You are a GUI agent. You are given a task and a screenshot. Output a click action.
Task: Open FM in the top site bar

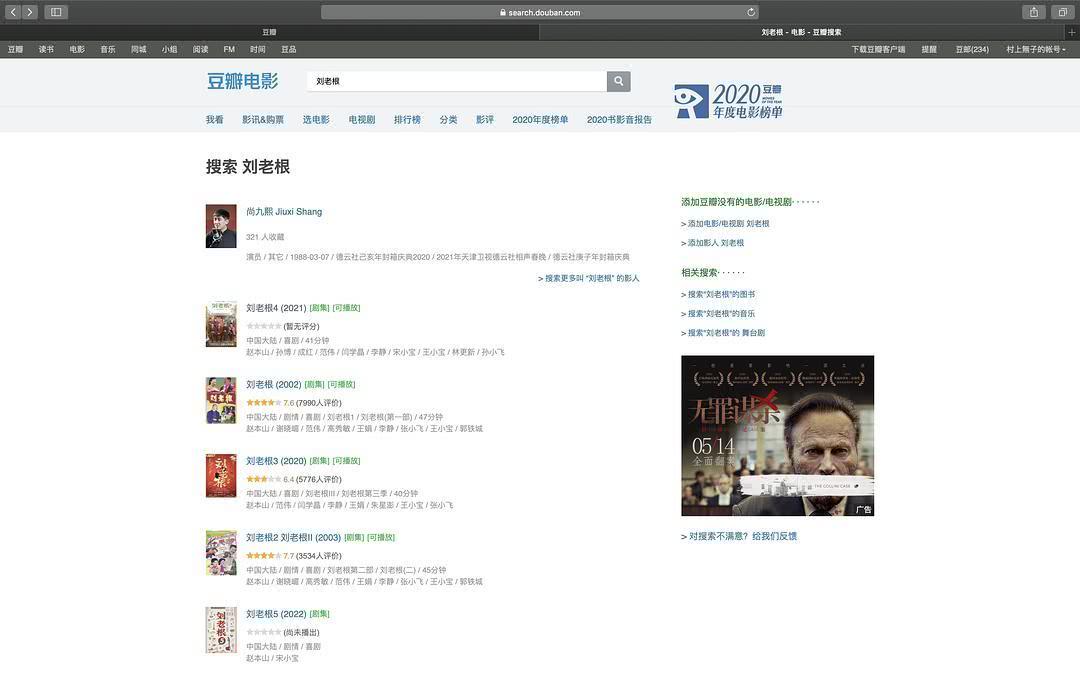[229, 49]
